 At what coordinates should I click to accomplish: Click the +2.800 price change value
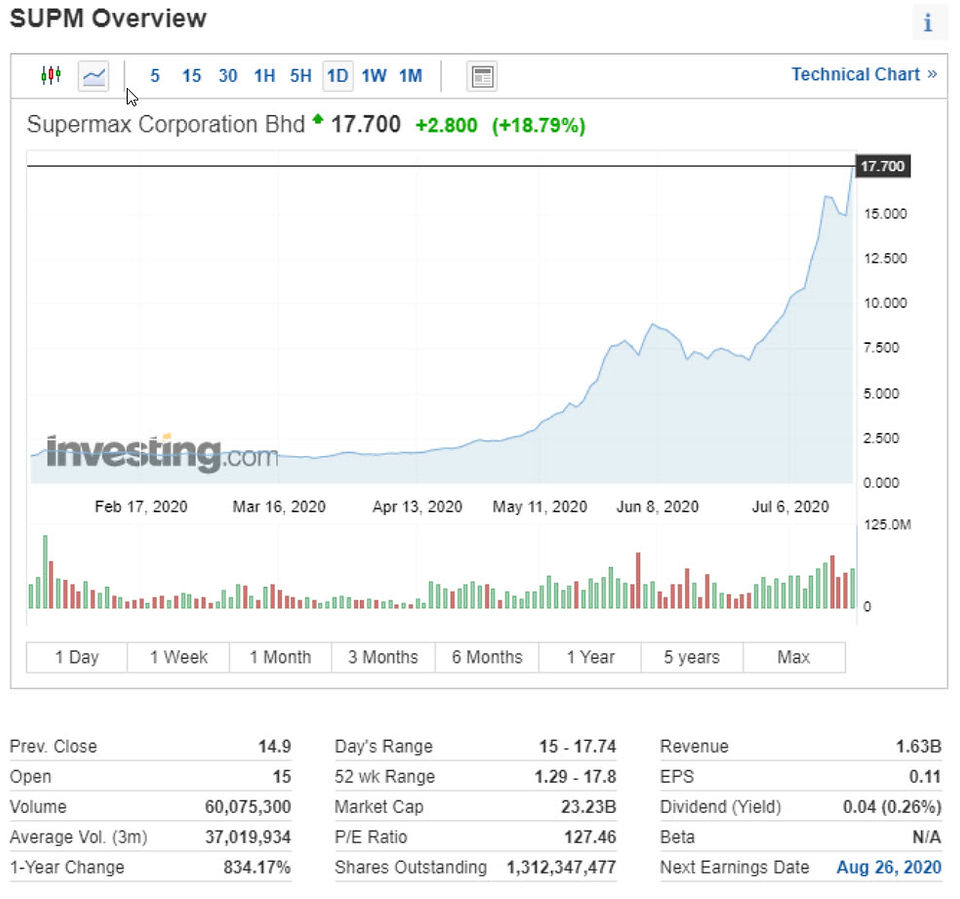(446, 126)
